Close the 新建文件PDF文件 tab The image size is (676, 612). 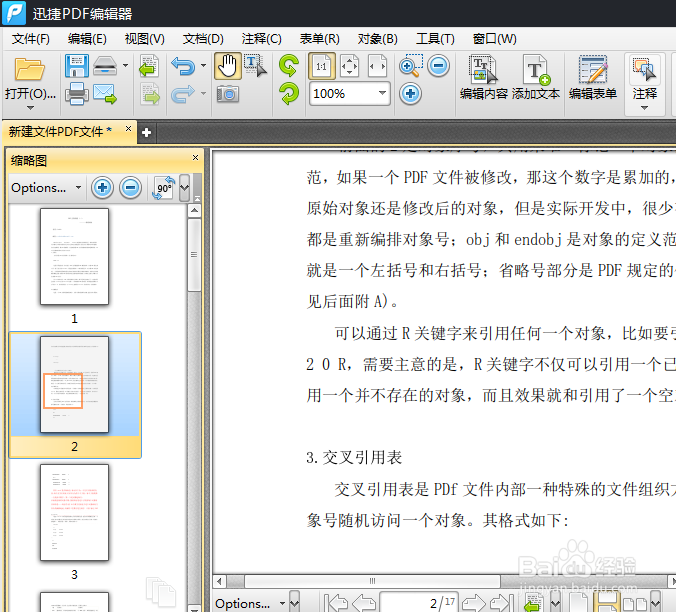pyautogui.click(x=128, y=128)
